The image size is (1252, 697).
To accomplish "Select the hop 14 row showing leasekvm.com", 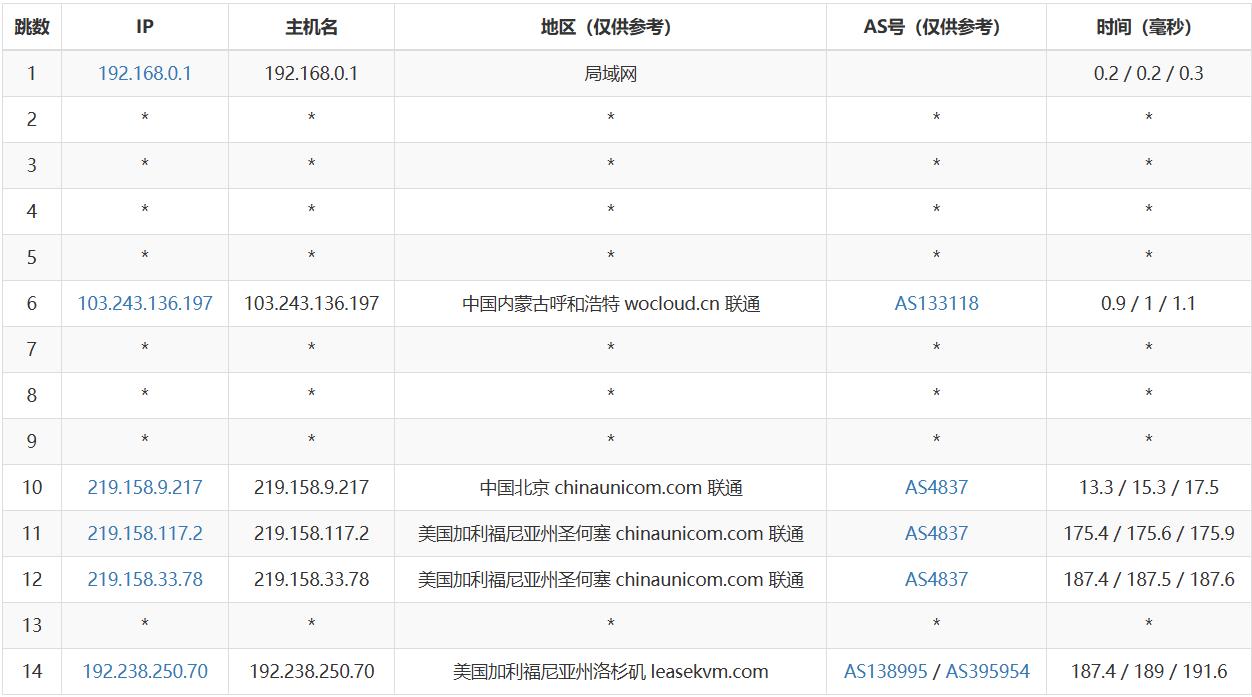I will pos(604,672).
